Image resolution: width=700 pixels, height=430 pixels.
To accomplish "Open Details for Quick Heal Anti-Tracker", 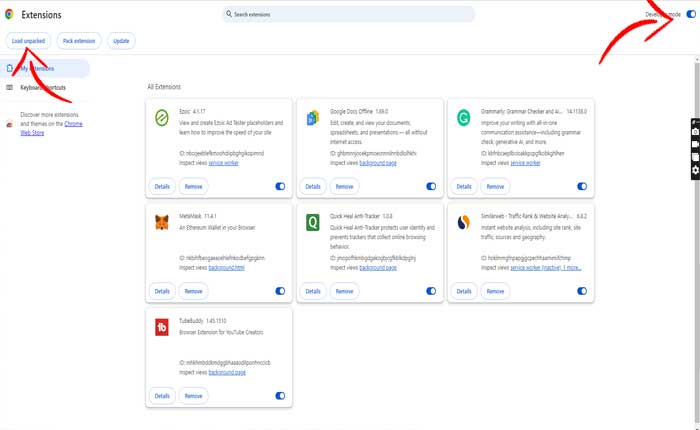I will pos(313,291).
